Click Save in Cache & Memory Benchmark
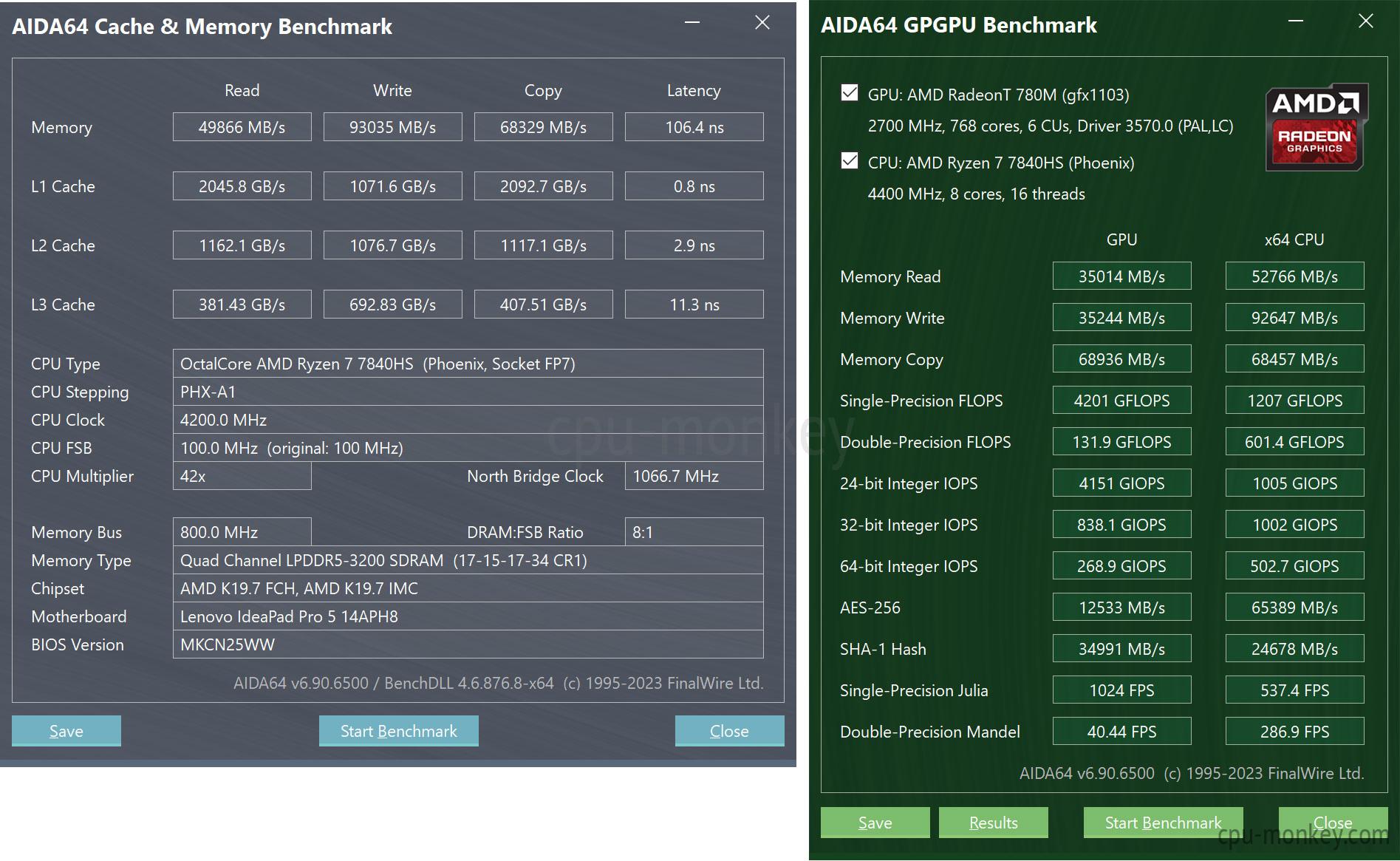Viewport: 1400px width, 861px height. point(66,731)
